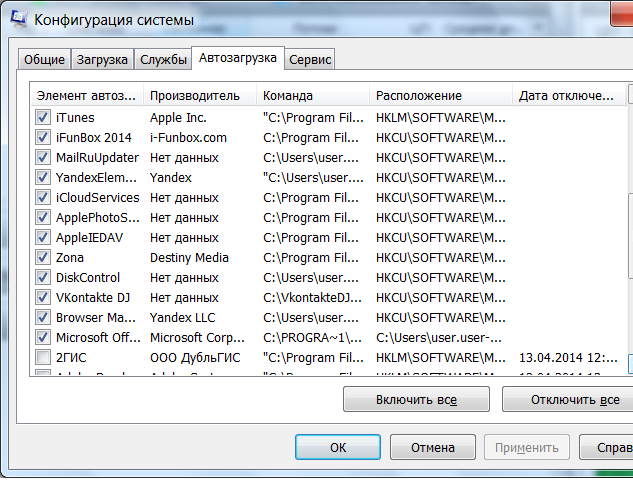This screenshot has height=484, width=633.
Task: Sort by the Расположение column header
Action: 441,96
